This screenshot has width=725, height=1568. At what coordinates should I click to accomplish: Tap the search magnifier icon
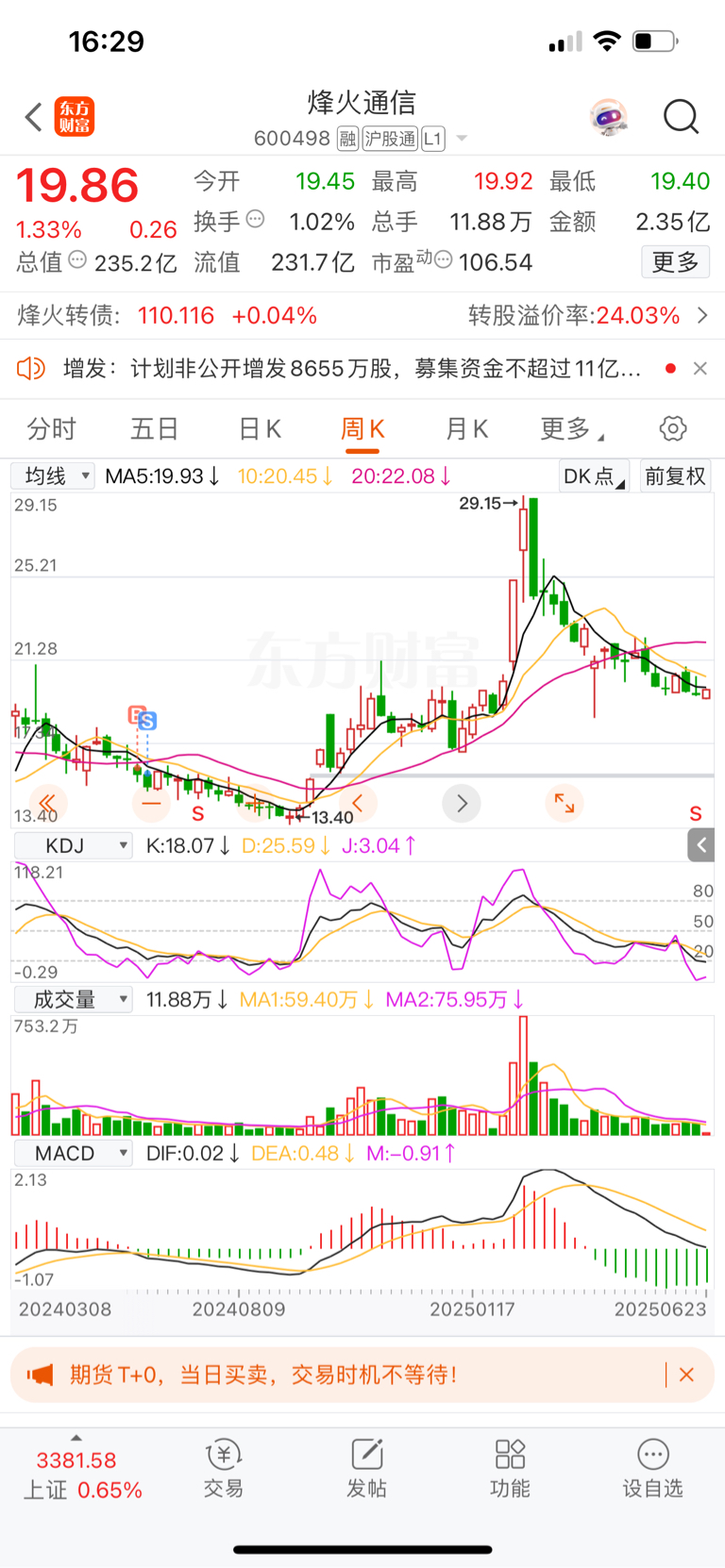[681, 117]
